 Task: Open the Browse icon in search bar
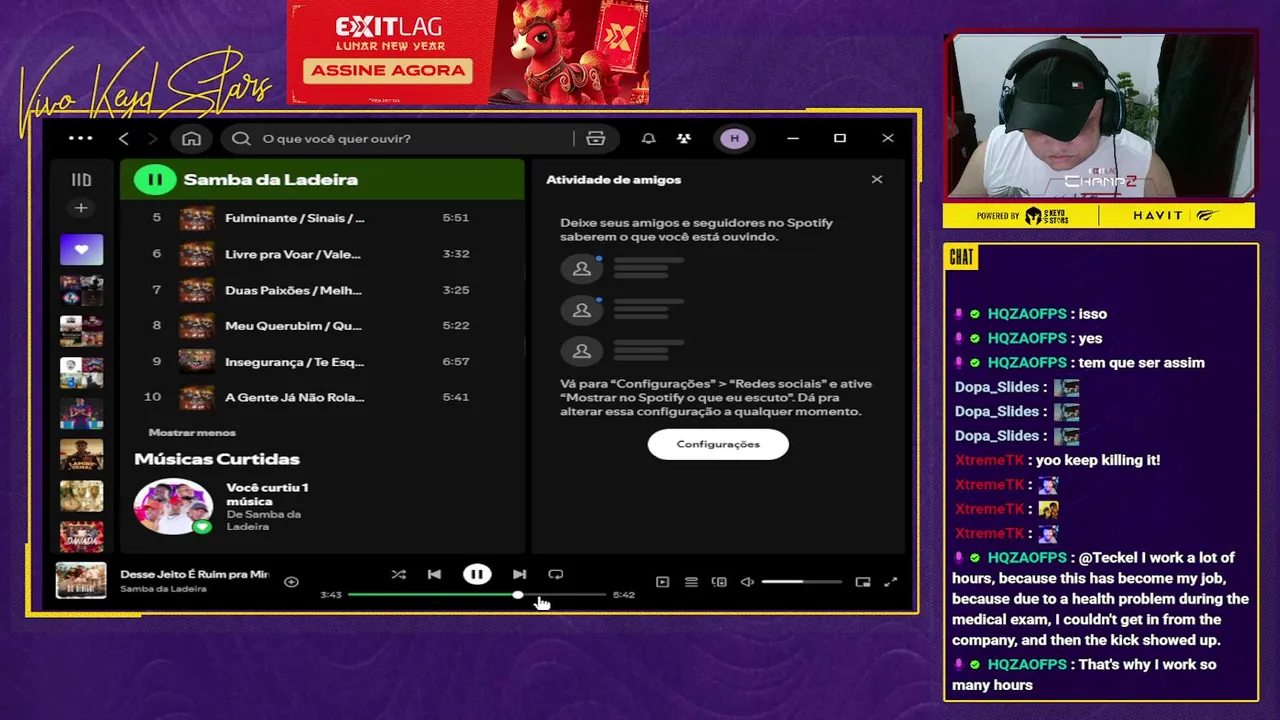[x=595, y=138]
